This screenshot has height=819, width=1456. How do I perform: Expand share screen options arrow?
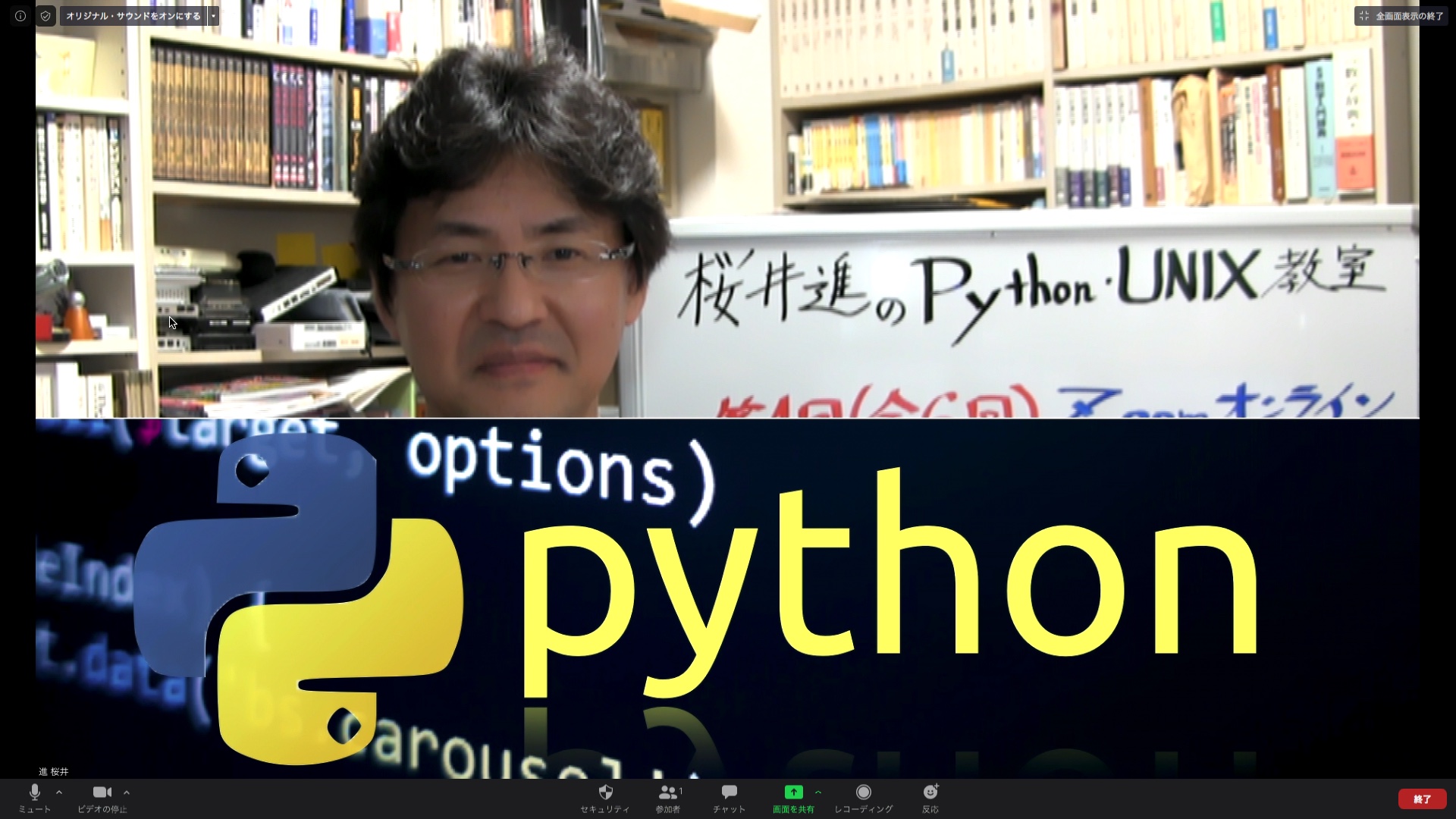coord(818,792)
